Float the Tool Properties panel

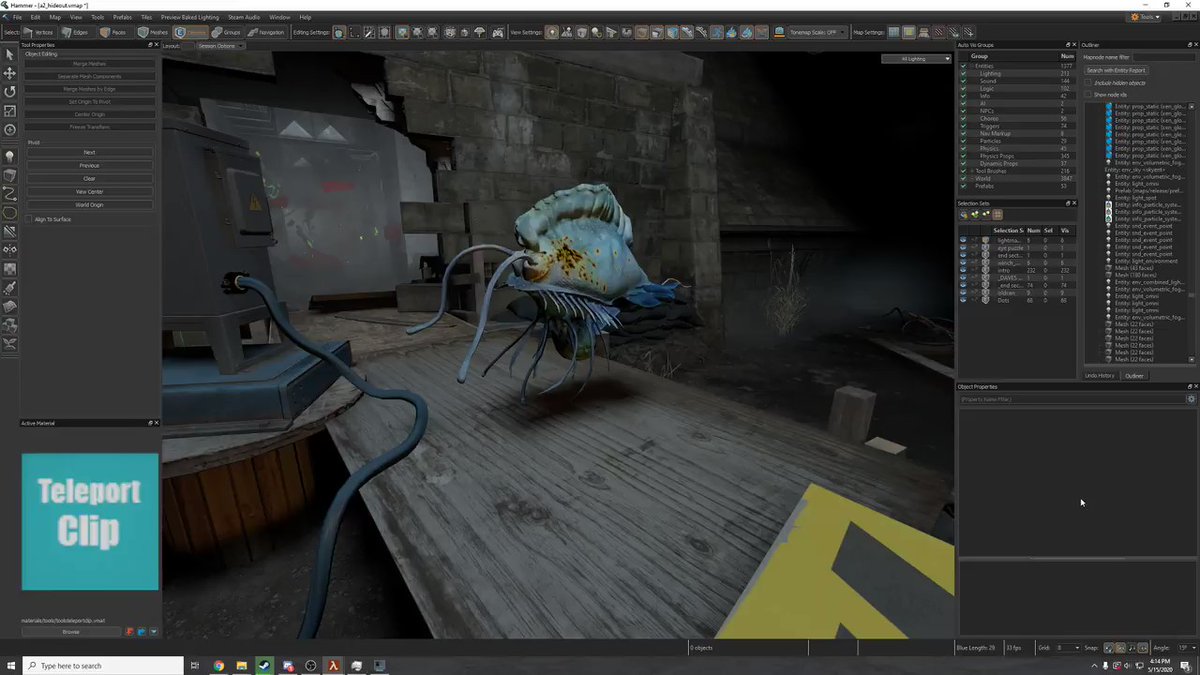[151, 45]
